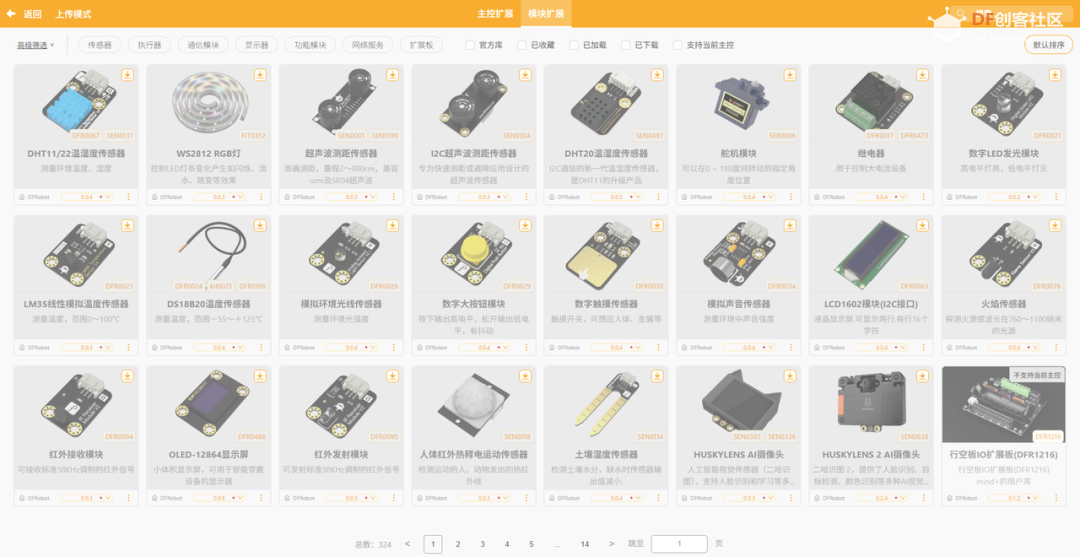Click 上传模式 in the top bar
Screen dimensions: 1080x557
73,14
